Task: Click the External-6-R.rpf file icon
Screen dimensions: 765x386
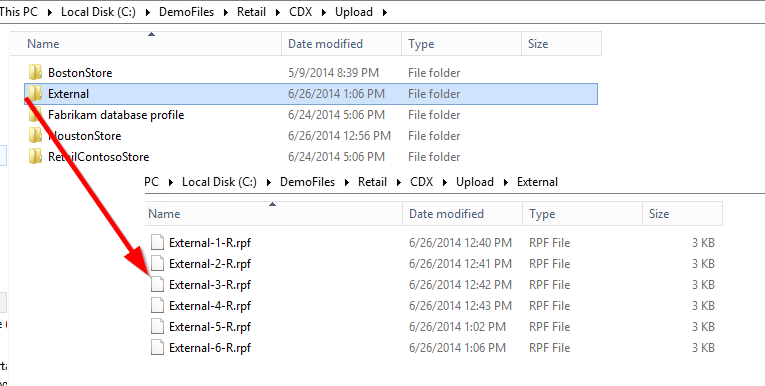Action: click(x=157, y=347)
